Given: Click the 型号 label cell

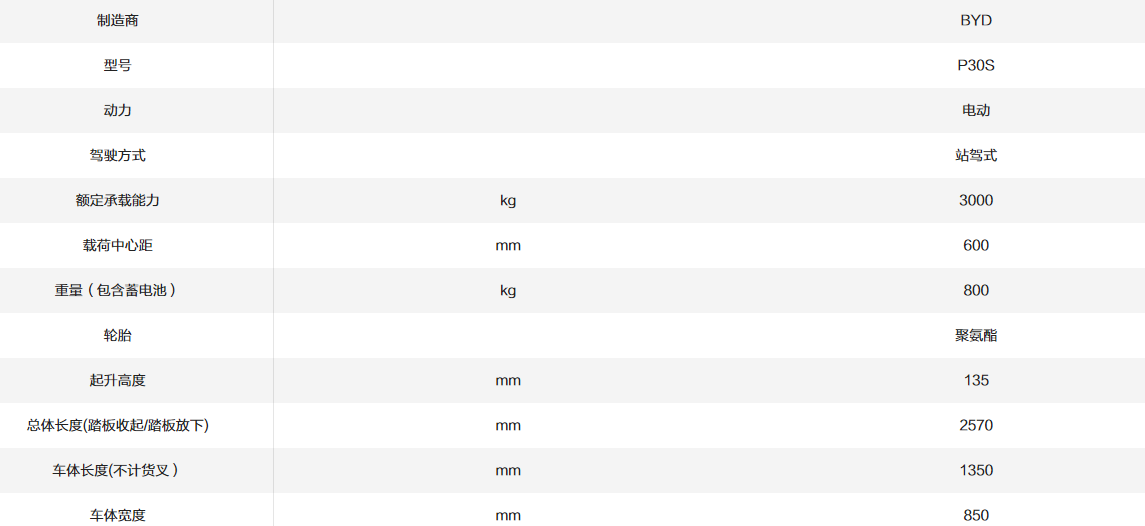Looking at the screenshot, I should click(x=117, y=65).
